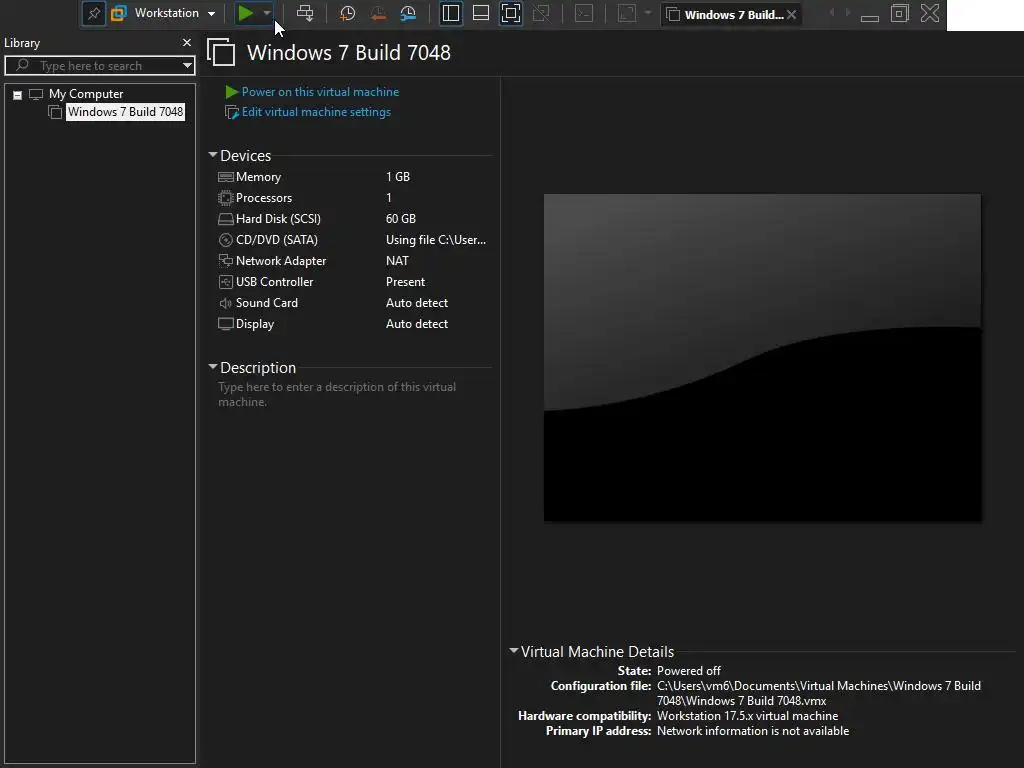This screenshot has height=768, width=1024.
Task: Click the Display Auto detect value
Action: click(417, 324)
